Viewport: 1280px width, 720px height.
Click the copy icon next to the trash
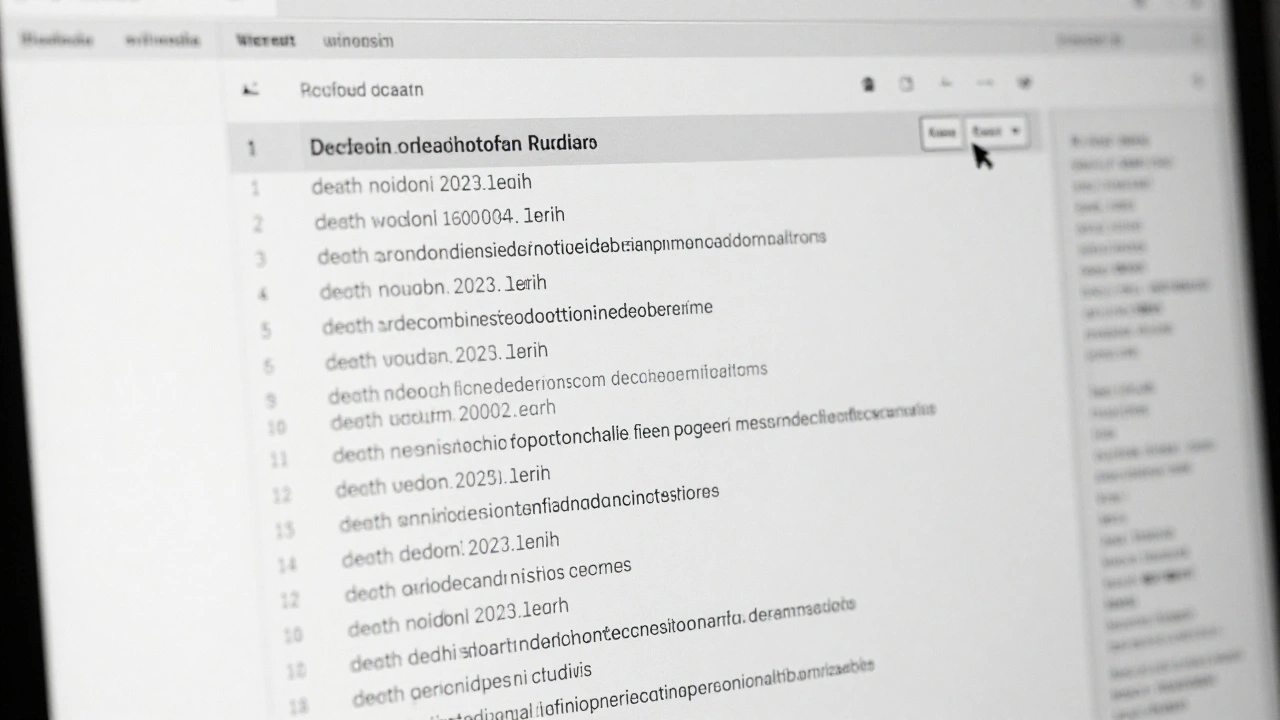click(907, 84)
